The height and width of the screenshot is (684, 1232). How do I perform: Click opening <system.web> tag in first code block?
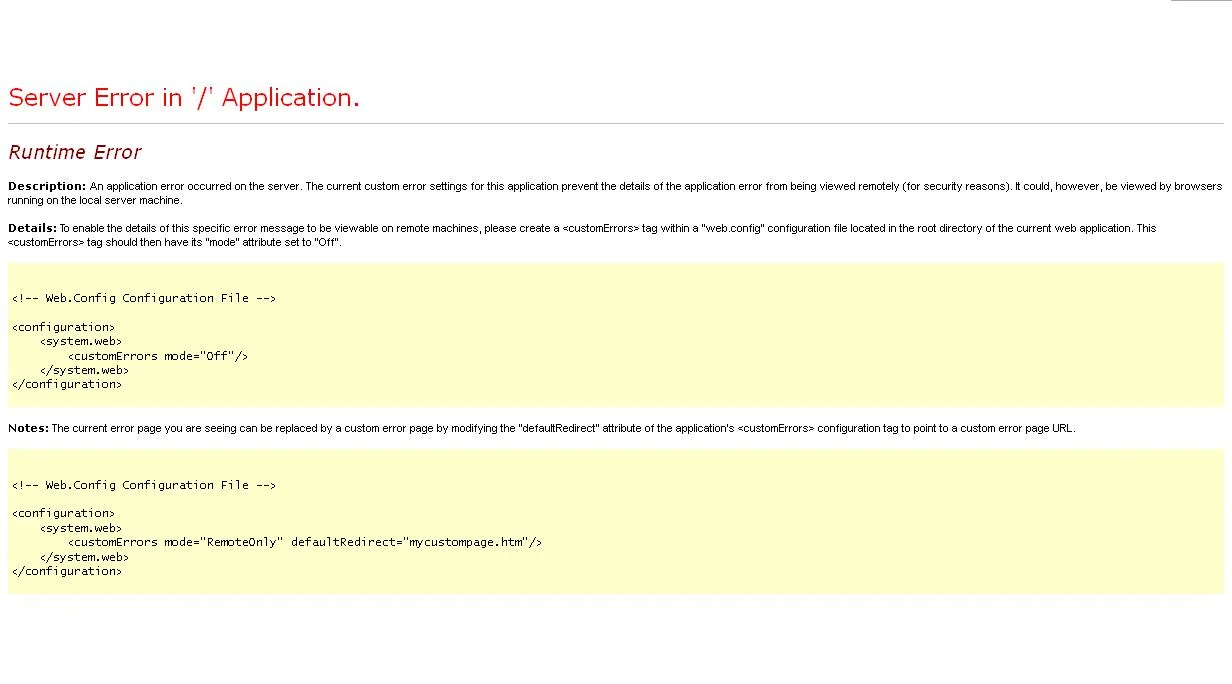point(81,341)
